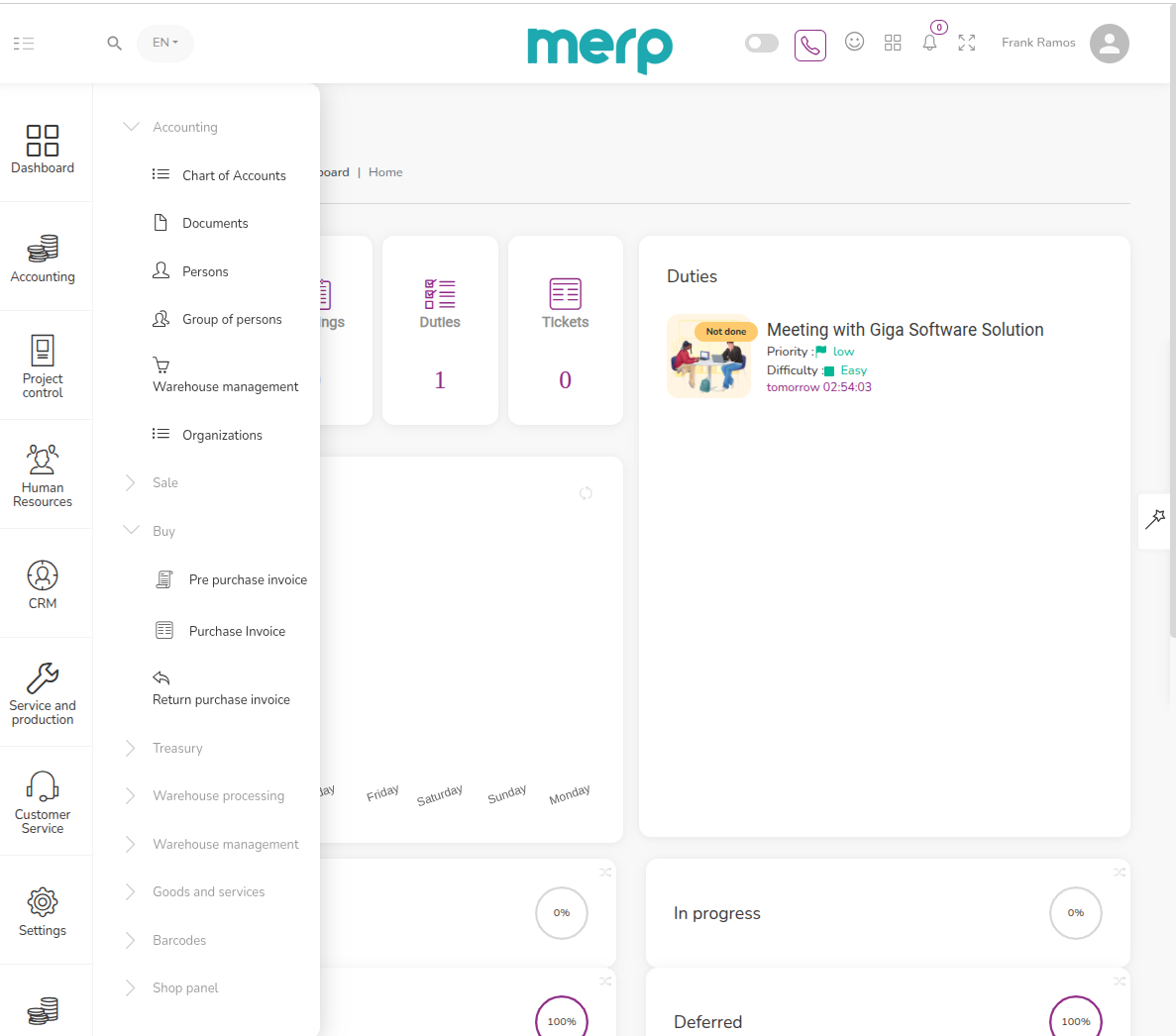Click the search magnifier icon
1176x1036 pixels.
click(115, 44)
